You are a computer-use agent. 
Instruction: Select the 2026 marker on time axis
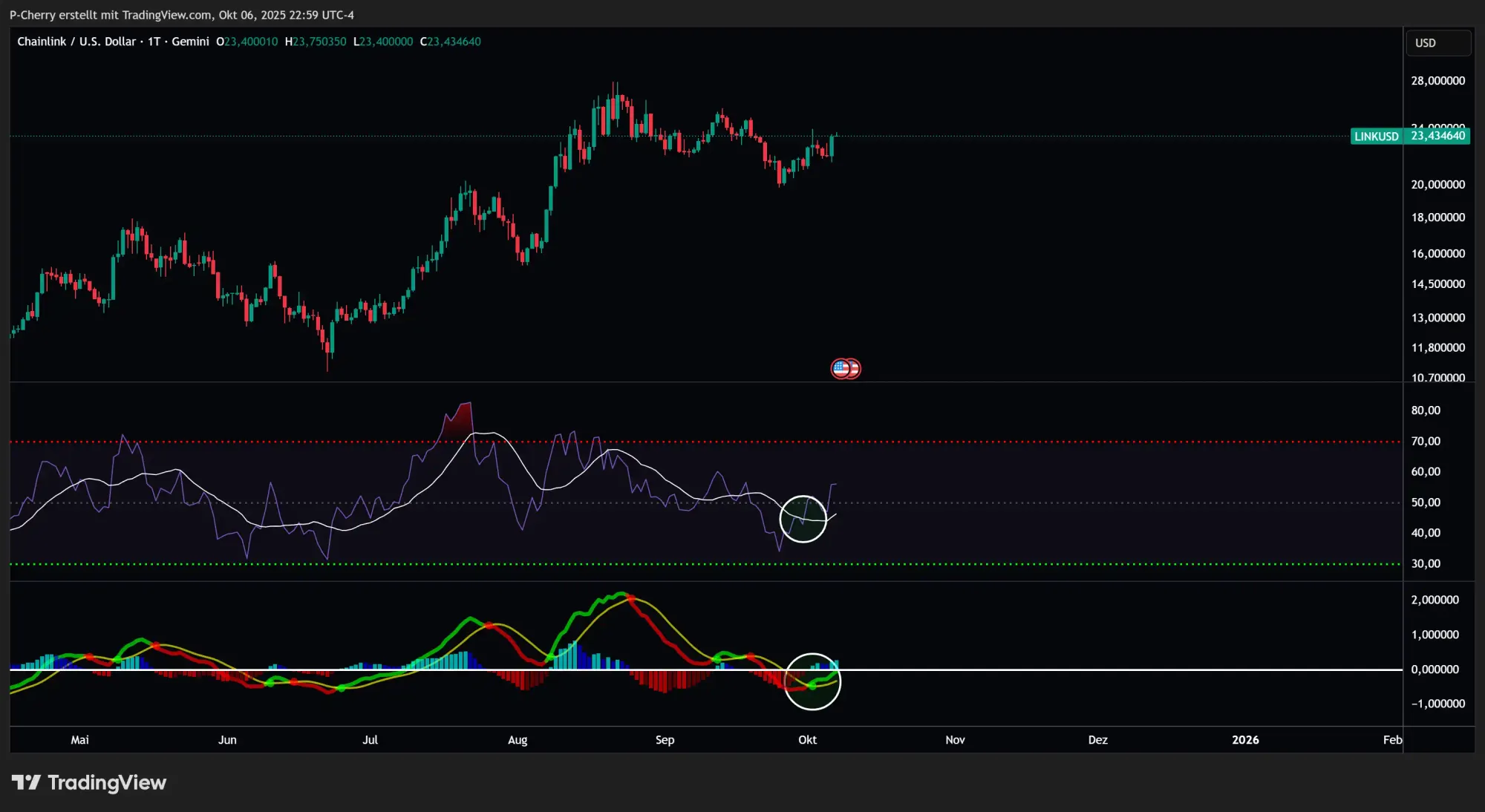pos(1245,739)
